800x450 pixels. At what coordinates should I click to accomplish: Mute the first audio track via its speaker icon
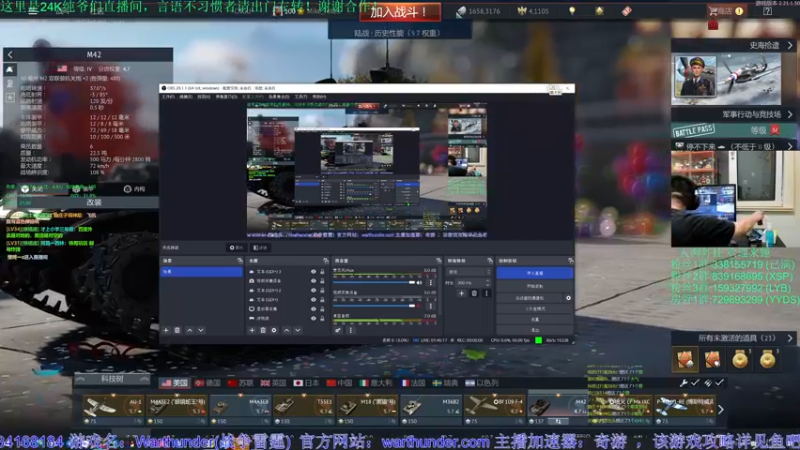click(419, 282)
